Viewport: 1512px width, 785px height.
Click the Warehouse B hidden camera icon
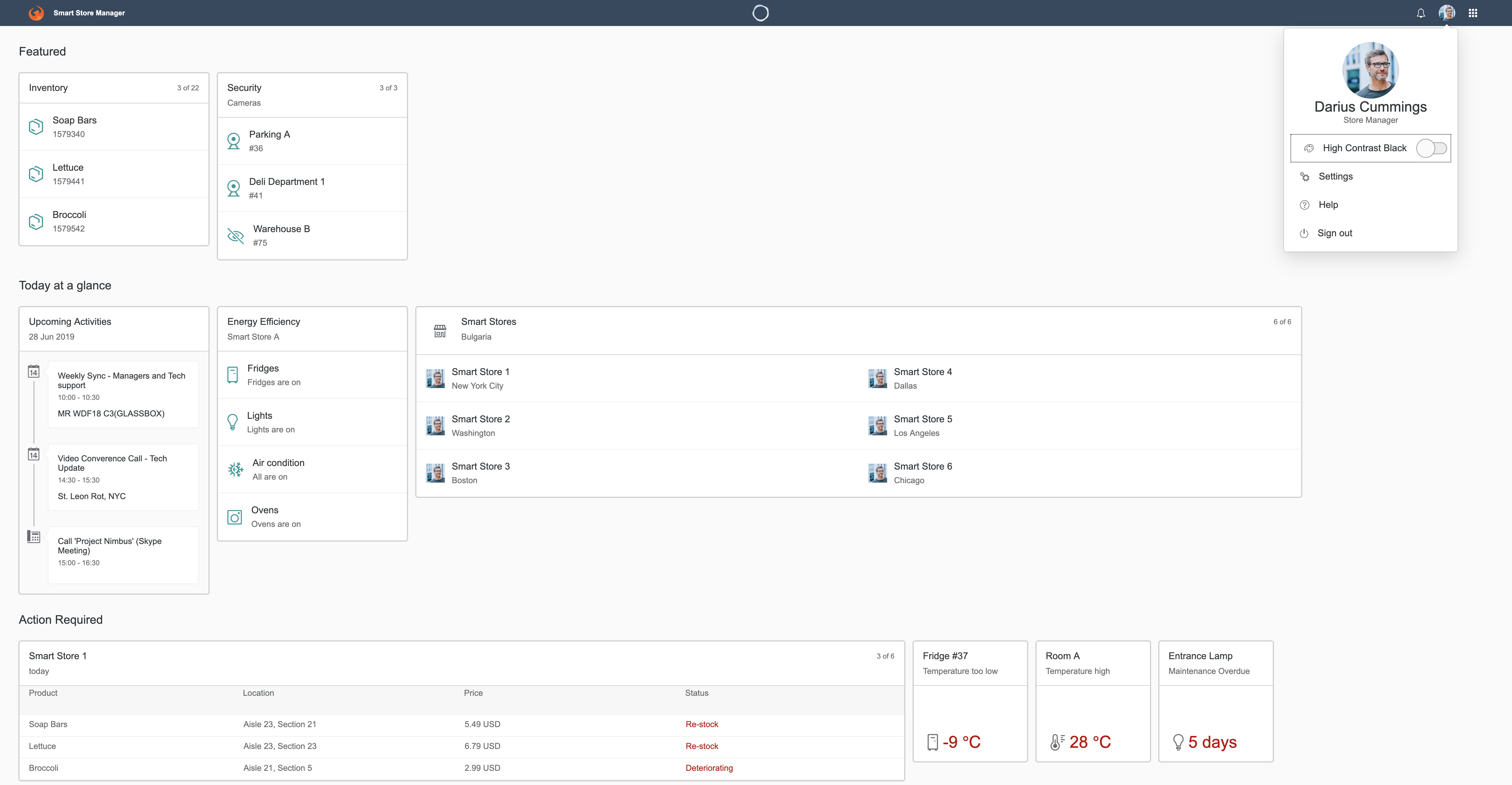[x=235, y=236]
